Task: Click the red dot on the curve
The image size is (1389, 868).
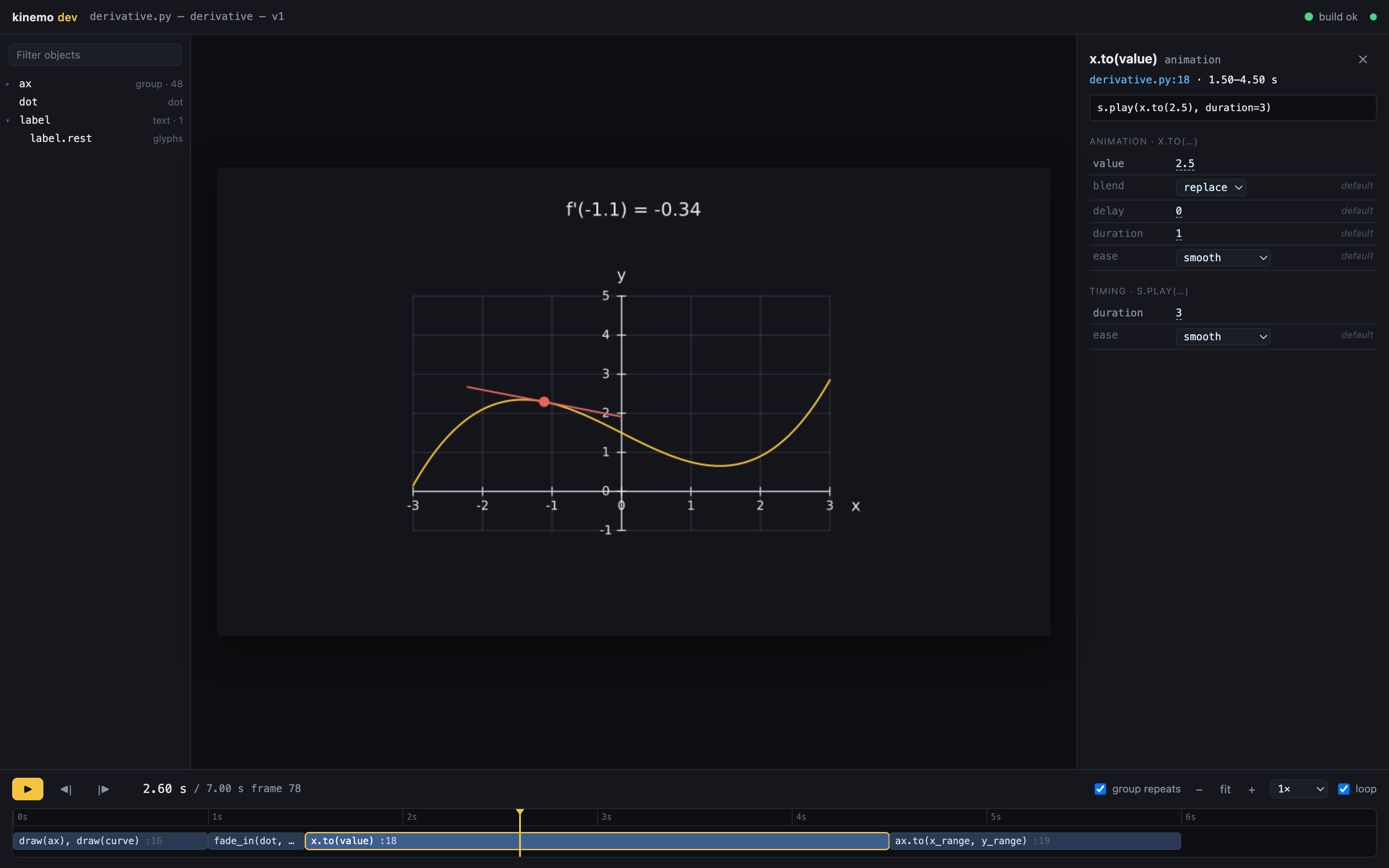Action: tap(544, 402)
